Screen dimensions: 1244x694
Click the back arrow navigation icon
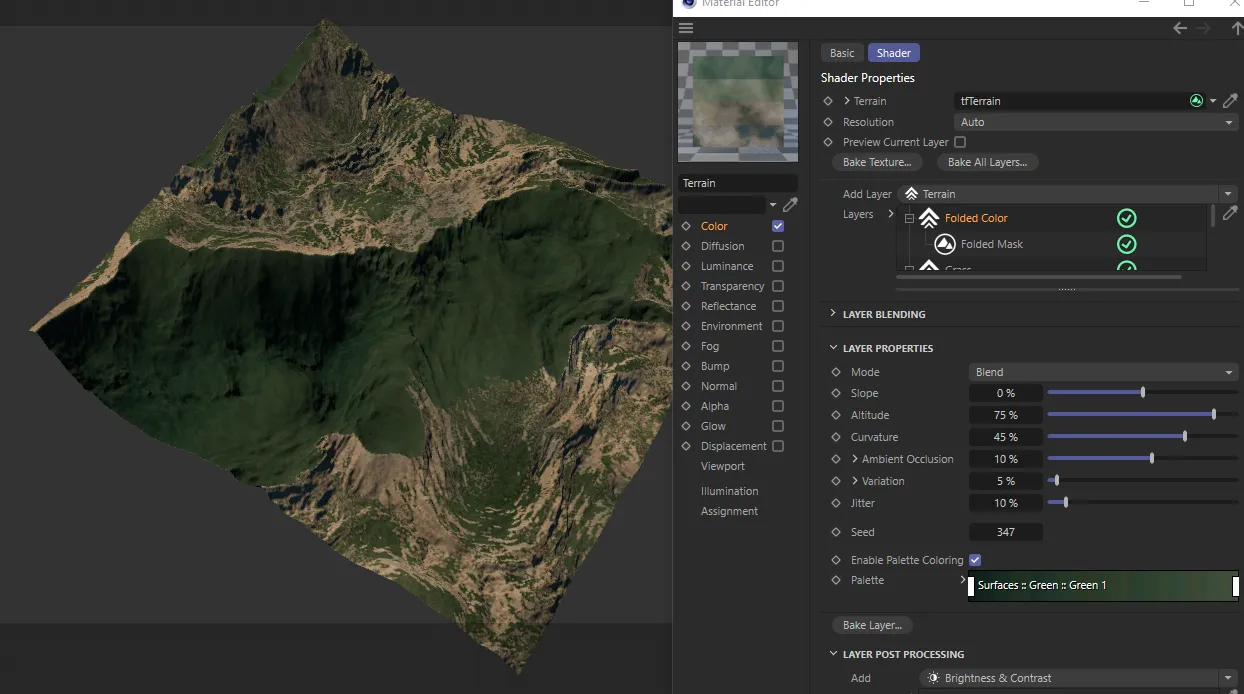point(1180,28)
